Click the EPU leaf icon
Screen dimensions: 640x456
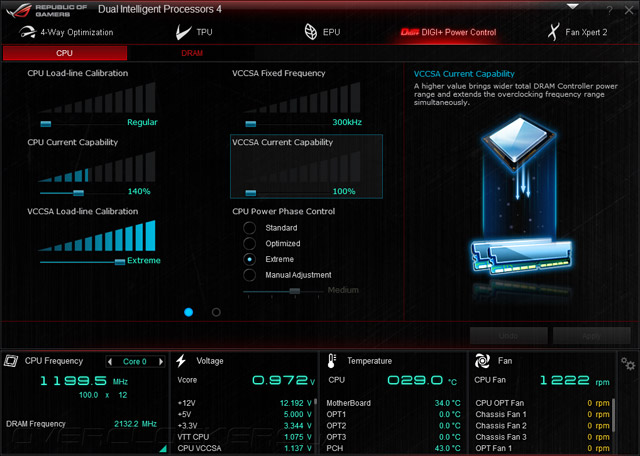click(311, 32)
